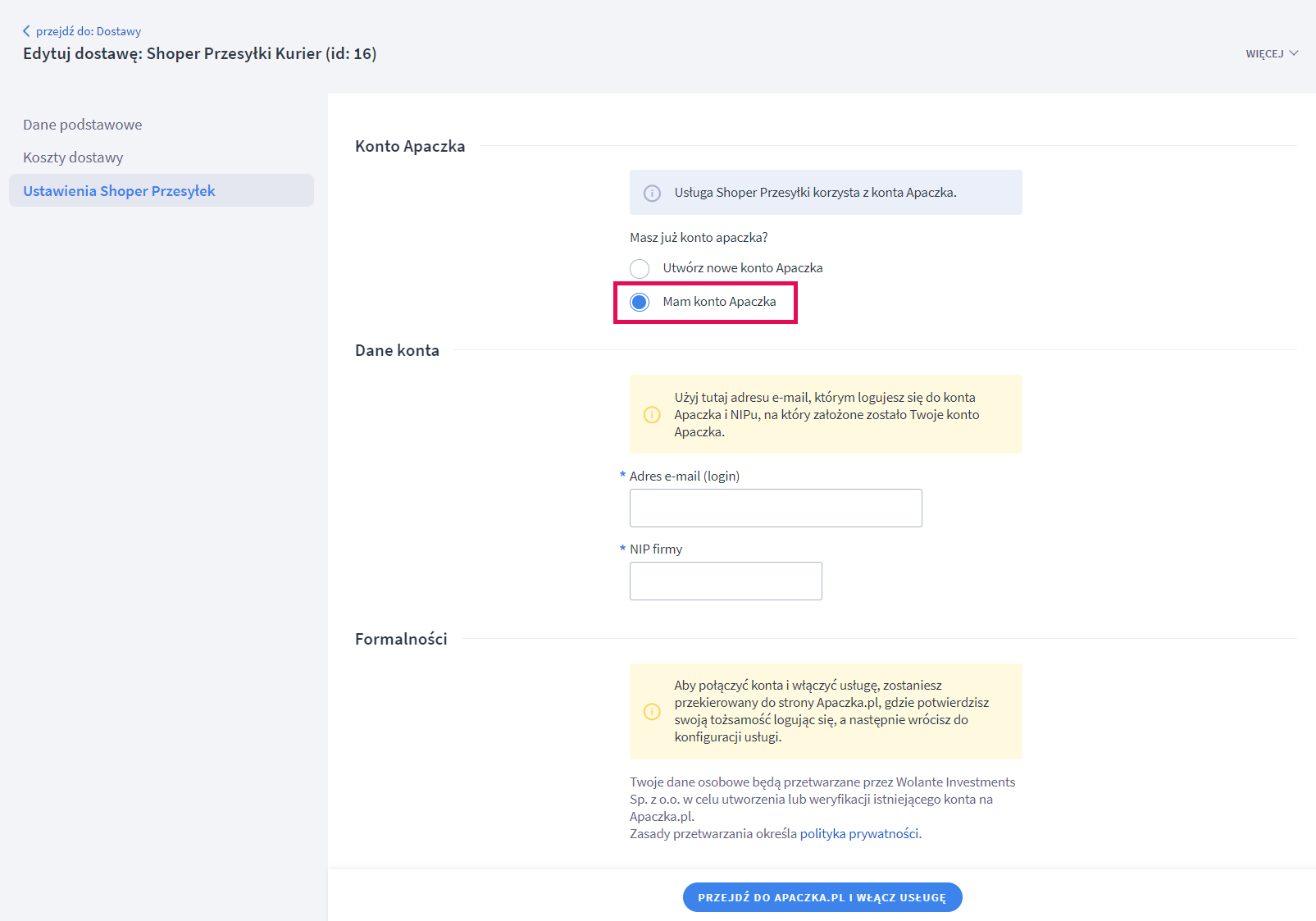Viewport: 1316px width, 921px height.
Task: Click the 'Konto Apaczka' section heading
Action: click(x=410, y=146)
